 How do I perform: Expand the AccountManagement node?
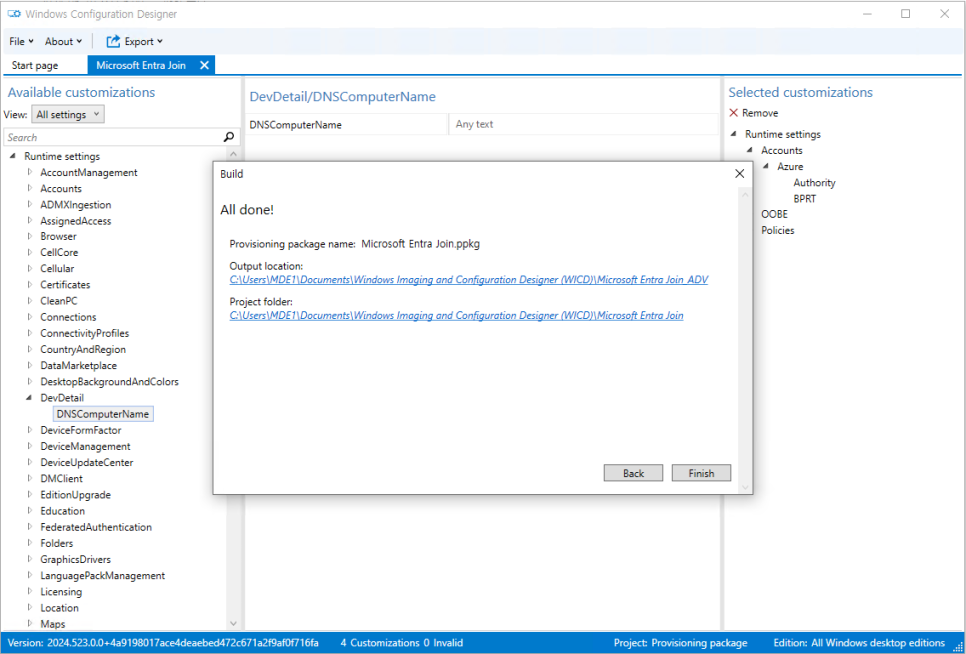click(29, 172)
